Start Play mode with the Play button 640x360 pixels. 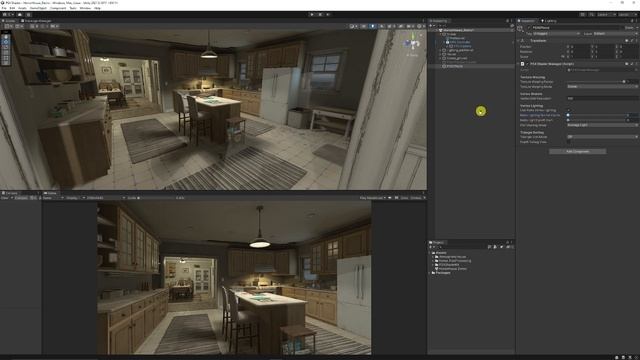point(312,15)
